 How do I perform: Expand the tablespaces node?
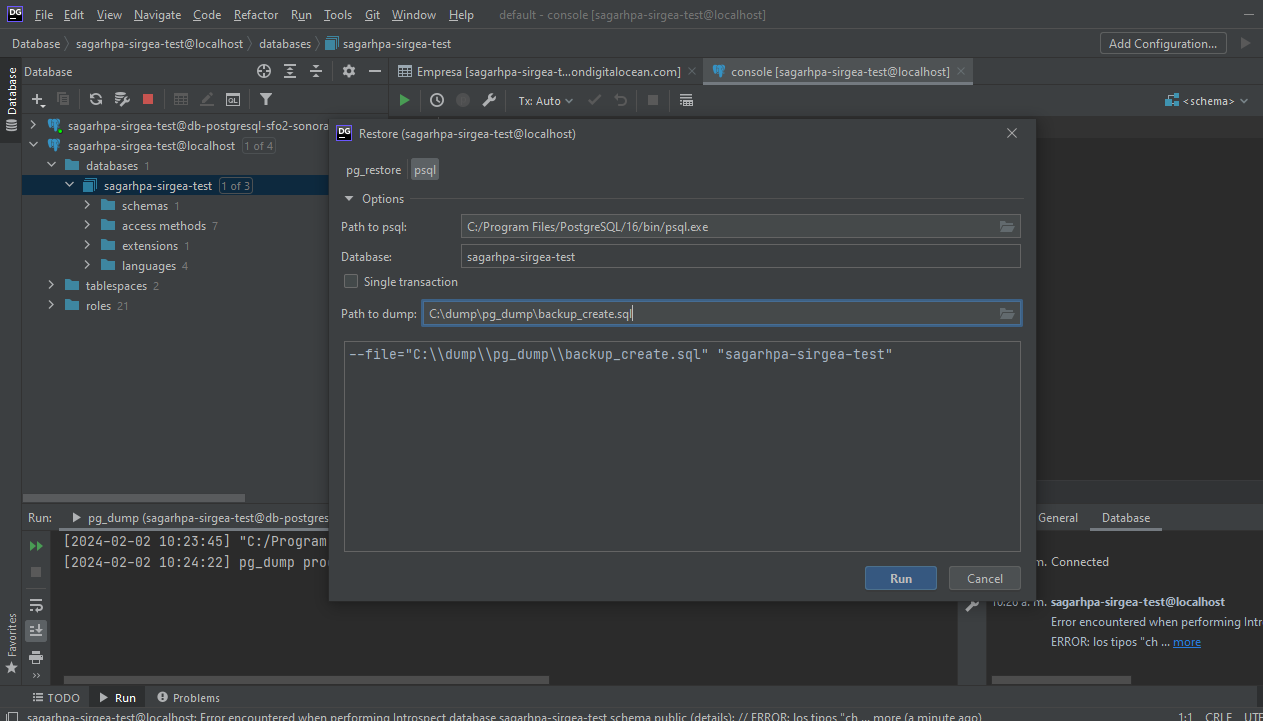pyautogui.click(x=51, y=286)
